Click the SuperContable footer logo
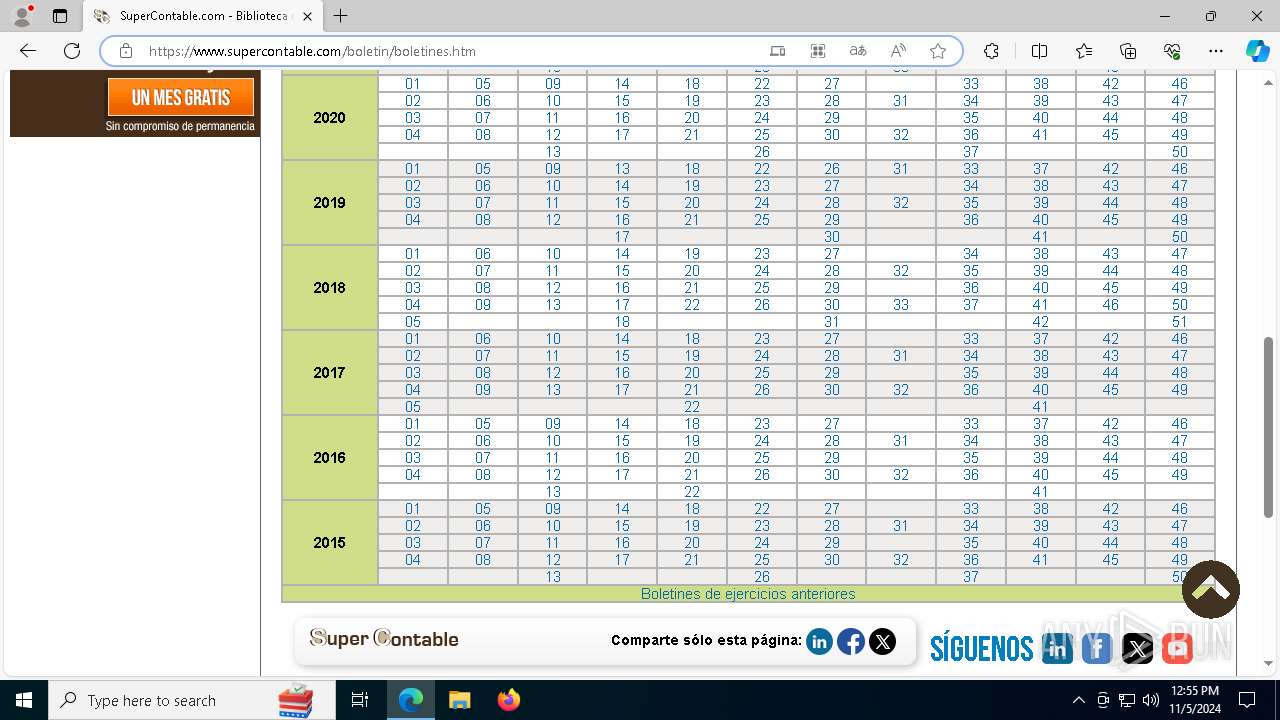Image resolution: width=1280 pixels, height=720 pixels. click(x=384, y=639)
